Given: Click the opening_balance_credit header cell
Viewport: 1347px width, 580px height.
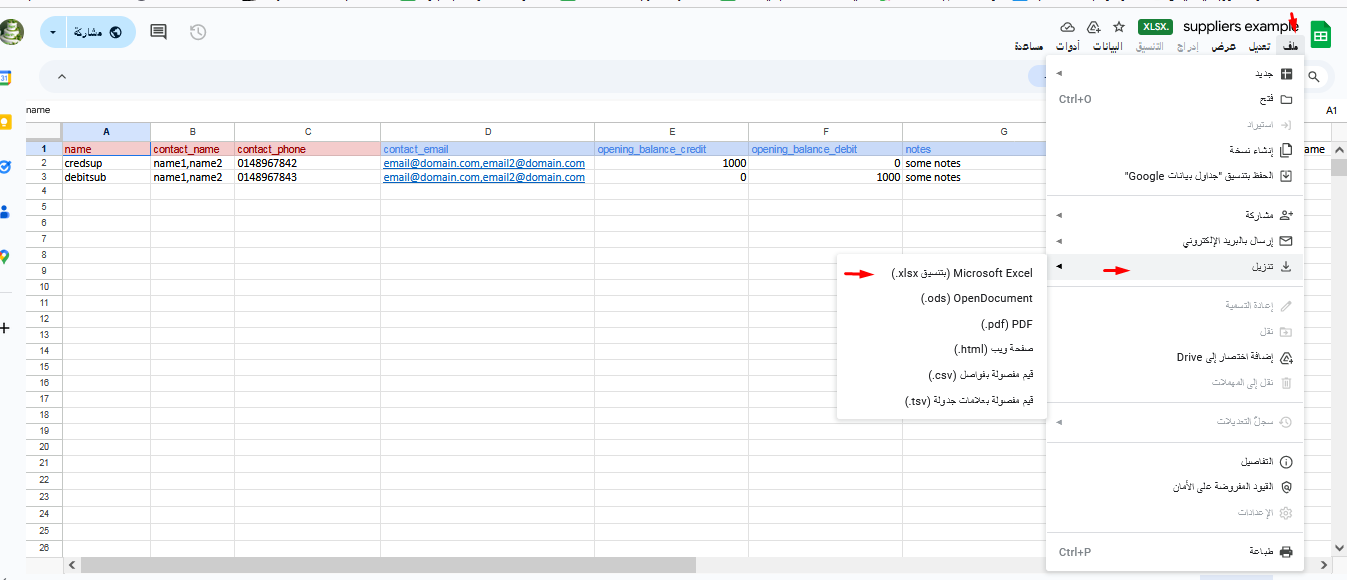Looking at the screenshot, I should pyautogui.click(x=671, y=149).
